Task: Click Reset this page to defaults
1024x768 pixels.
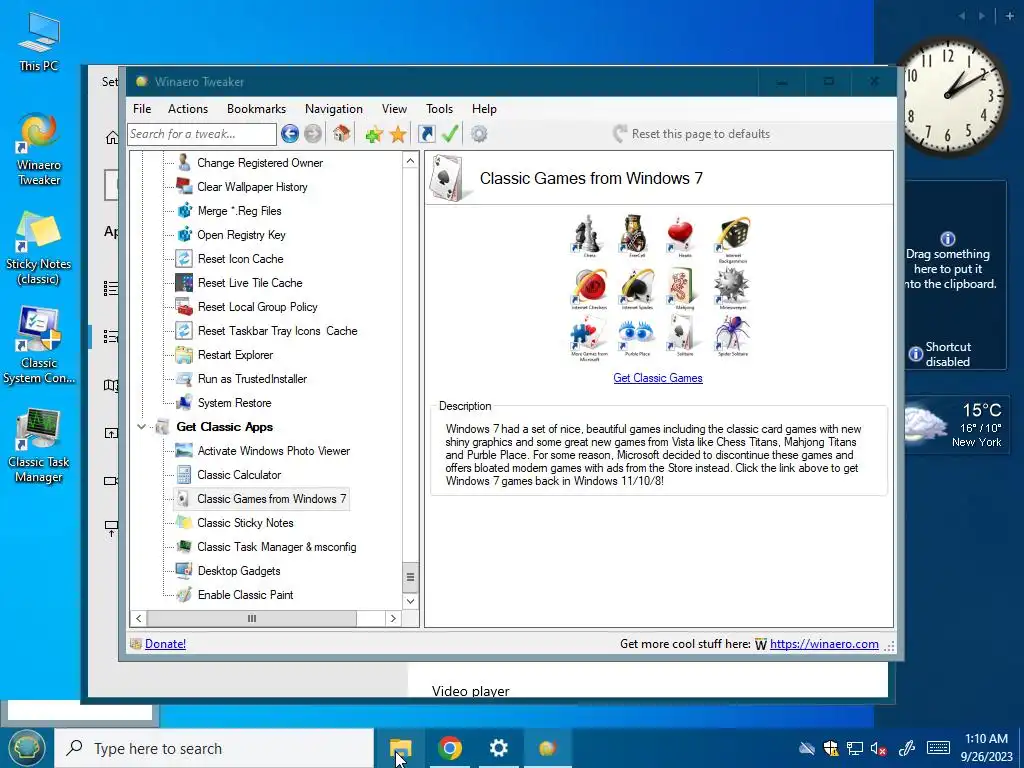Action: click(x=692, y=134)
